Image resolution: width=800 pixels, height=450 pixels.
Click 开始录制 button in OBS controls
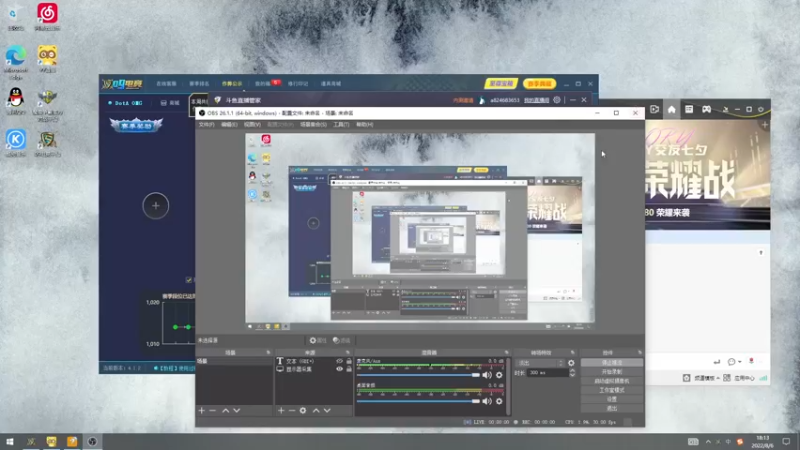click(612, 372)
